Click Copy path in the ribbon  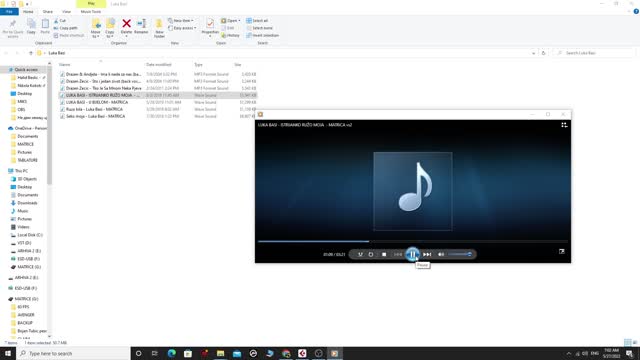[x=65, y=28]
